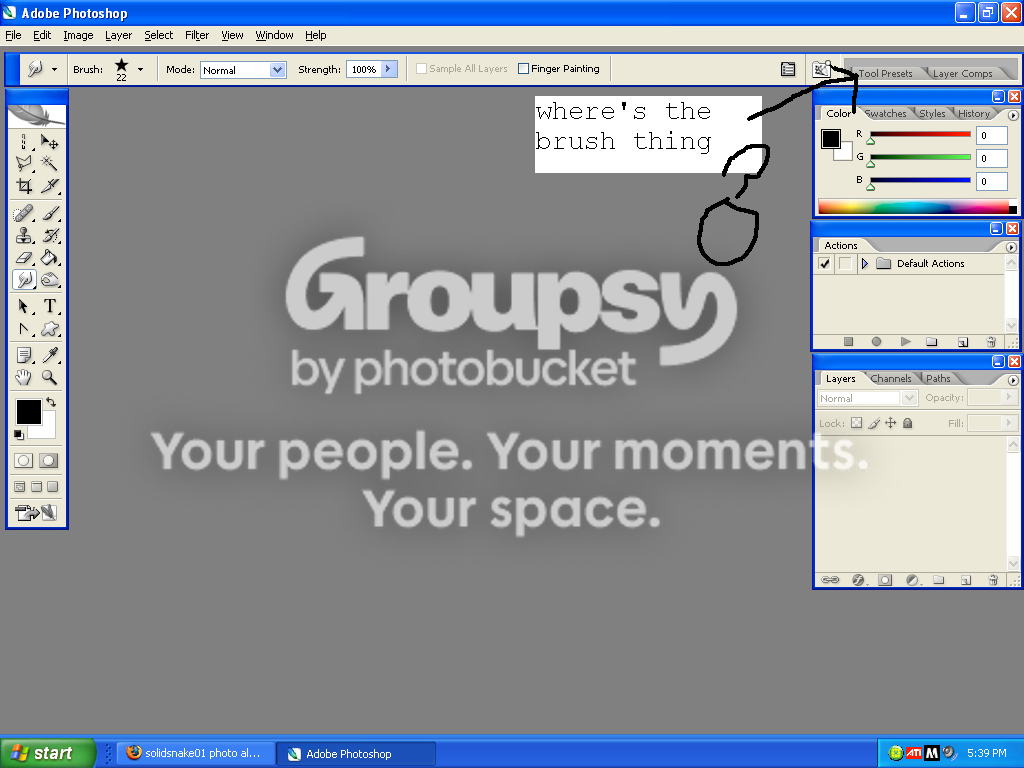
Task: Select the Move tool
Action: point(50,142)
